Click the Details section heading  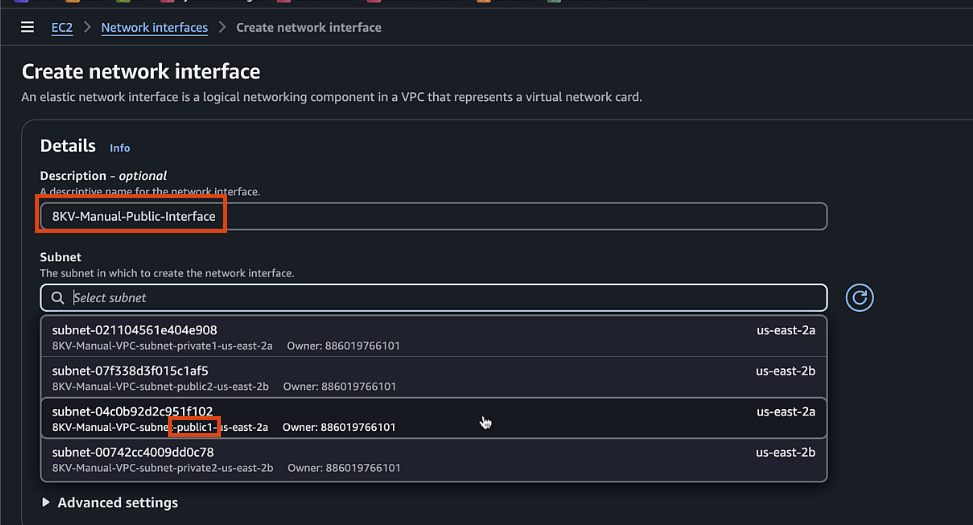[68, 146]
